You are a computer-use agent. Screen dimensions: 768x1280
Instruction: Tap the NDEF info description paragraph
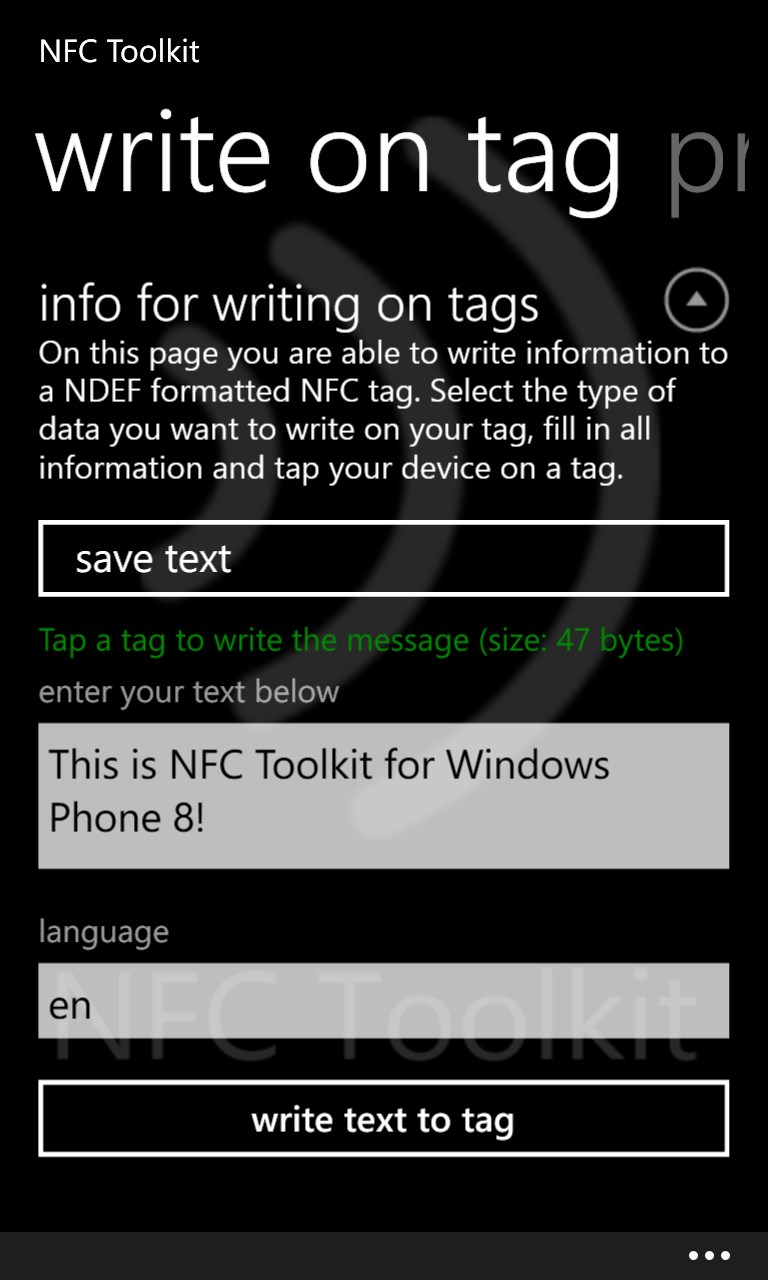point(383,411)
